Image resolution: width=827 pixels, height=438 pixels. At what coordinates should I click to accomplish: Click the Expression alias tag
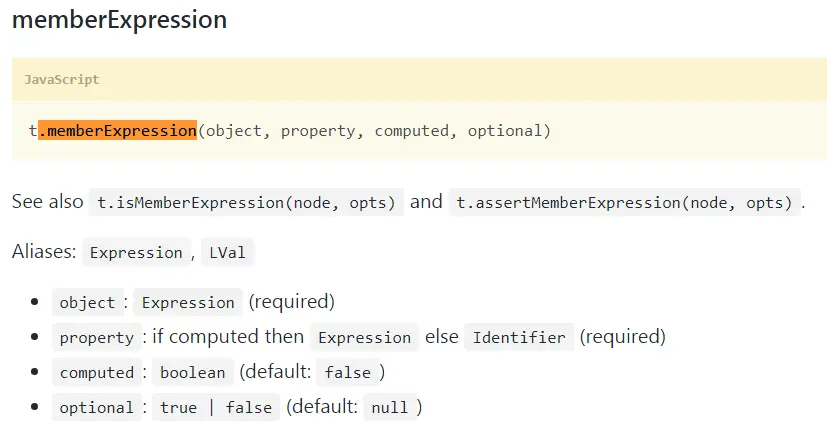click(x=136, y=252)
